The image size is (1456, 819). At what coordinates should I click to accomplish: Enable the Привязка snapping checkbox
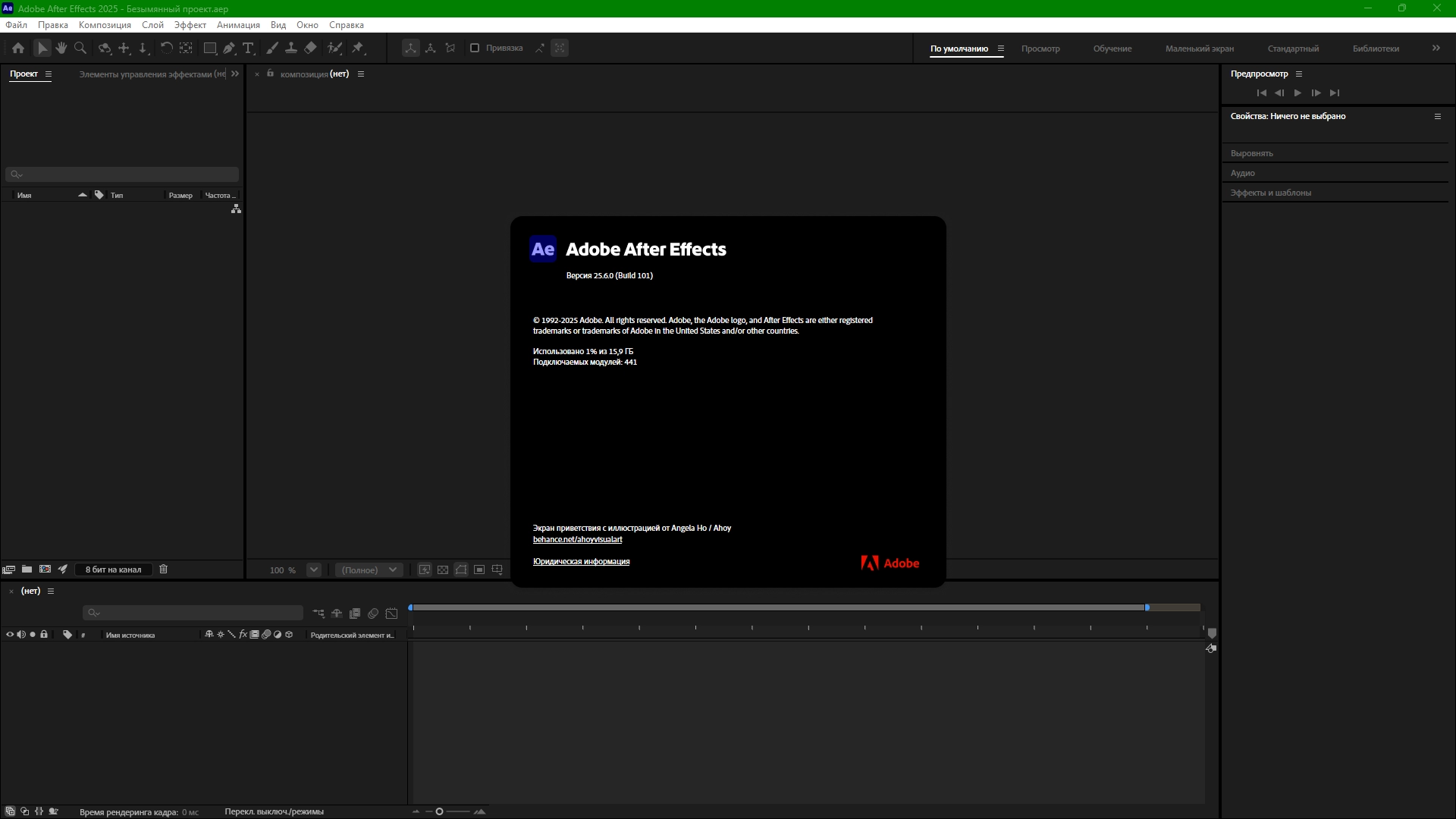point(475,48)
